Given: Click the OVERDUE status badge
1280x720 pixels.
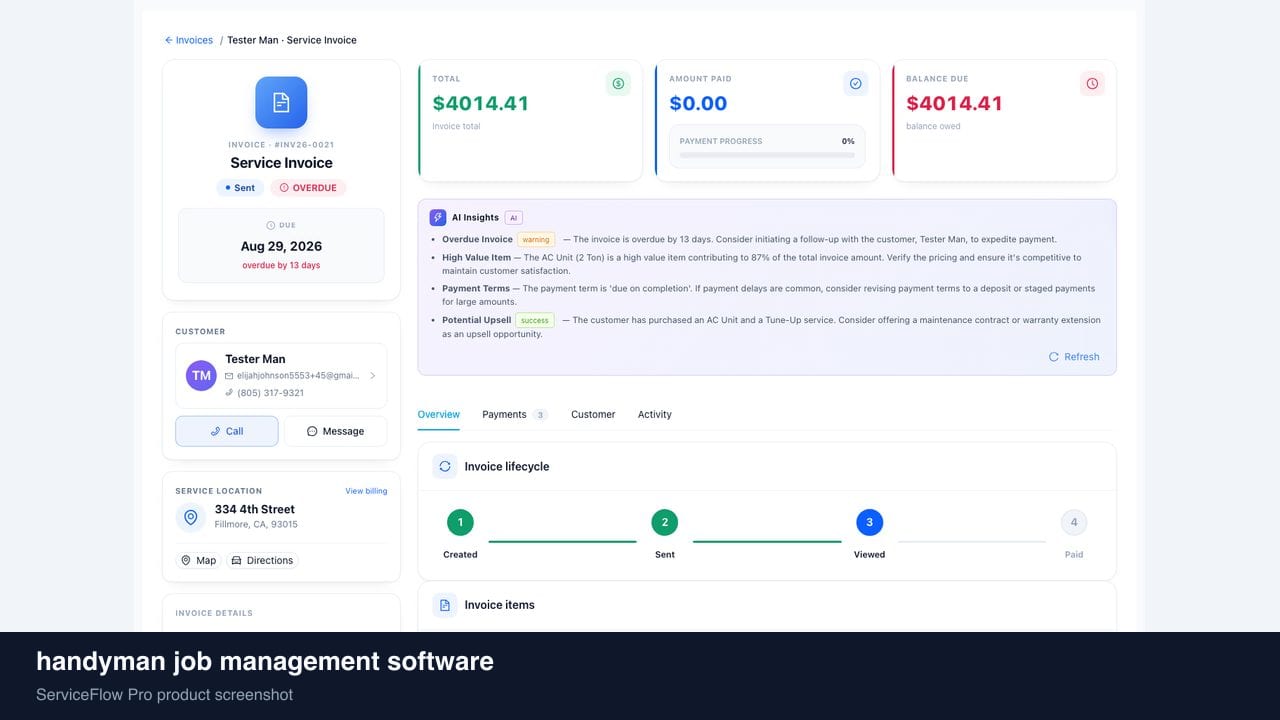Looking at the screenshot, I should coord(308,188).
